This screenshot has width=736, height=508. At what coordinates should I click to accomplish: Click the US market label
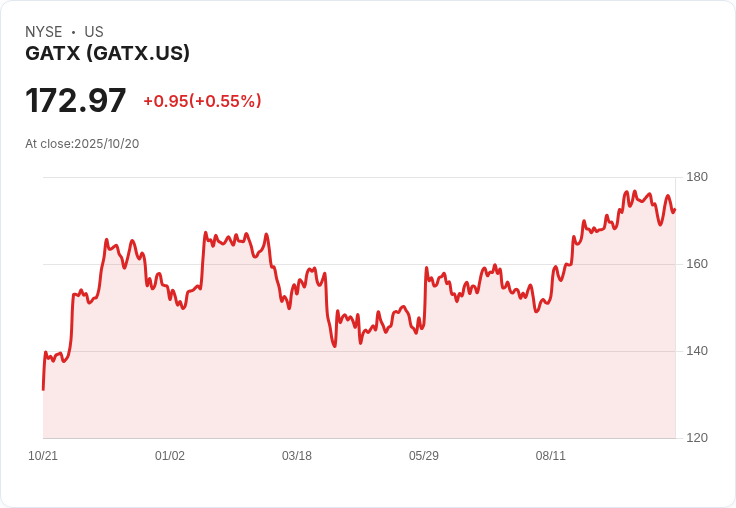pyautogui.click(x=94, y=32)
